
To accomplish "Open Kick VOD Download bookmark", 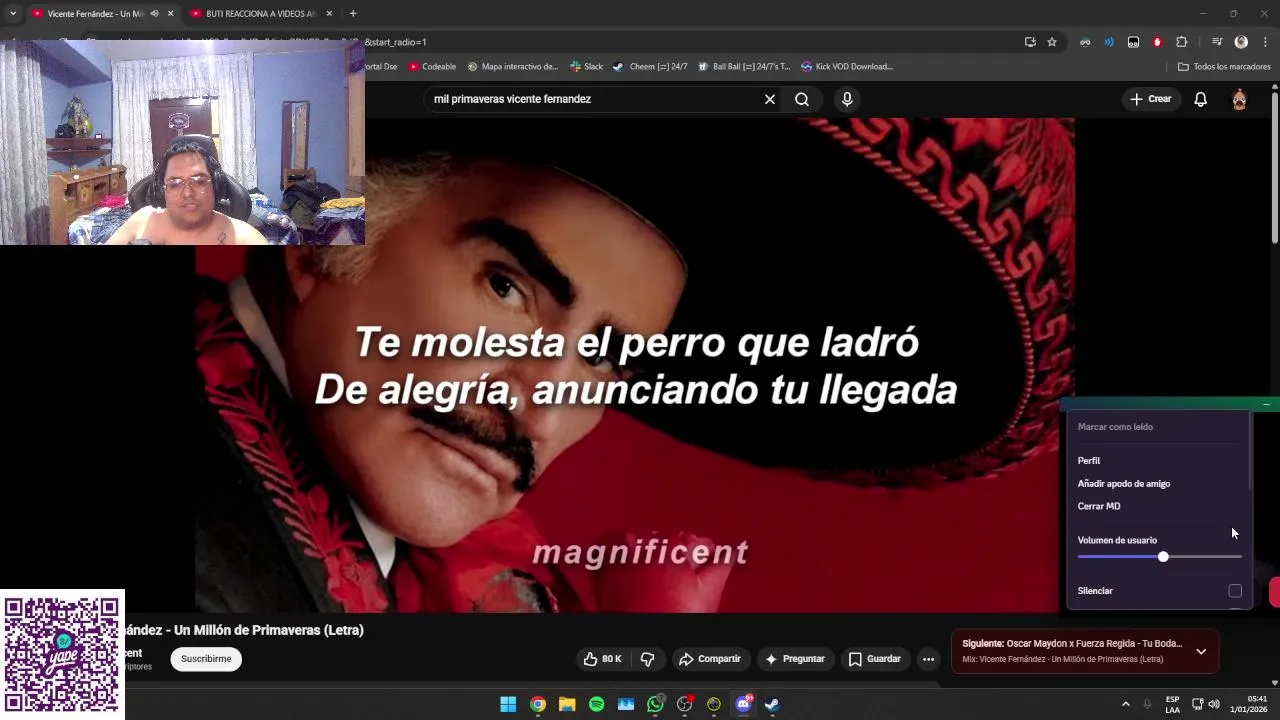I will (847, 67).
